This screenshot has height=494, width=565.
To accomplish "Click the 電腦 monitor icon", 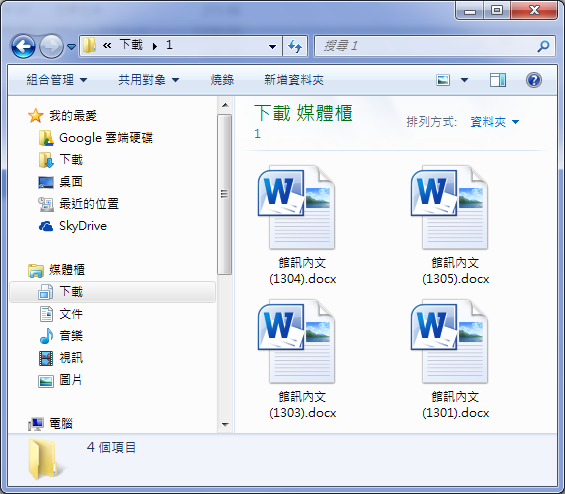I will pos(36,424).
